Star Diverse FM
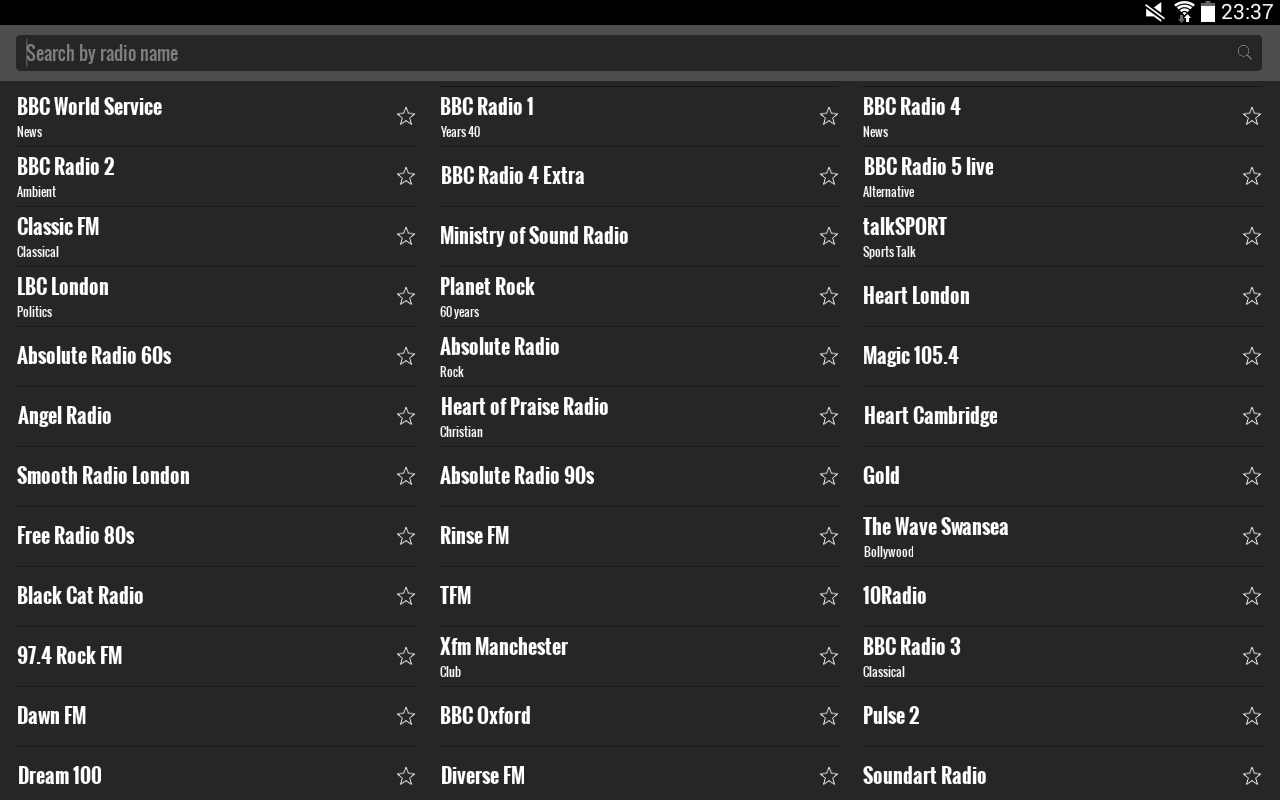This screenshot has width=1280, height=800. point(829,776)
